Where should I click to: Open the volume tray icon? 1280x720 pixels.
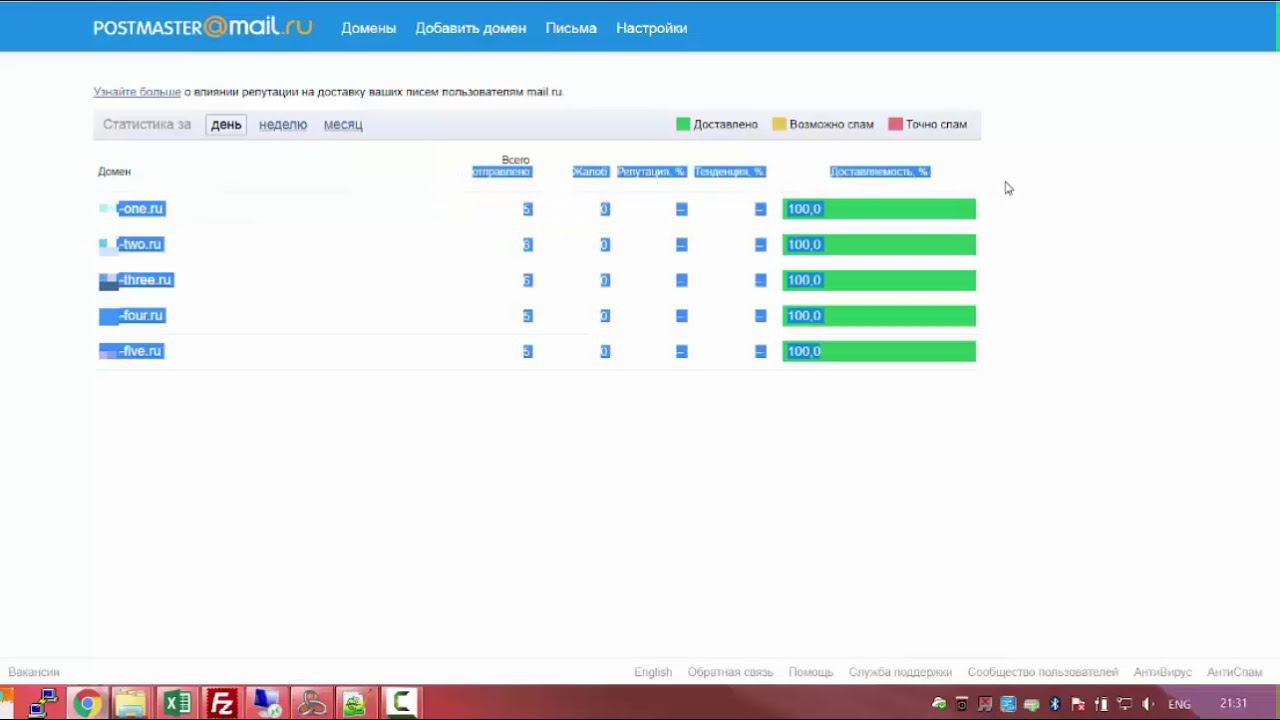pyautogui.click(x=1148, y=704)
